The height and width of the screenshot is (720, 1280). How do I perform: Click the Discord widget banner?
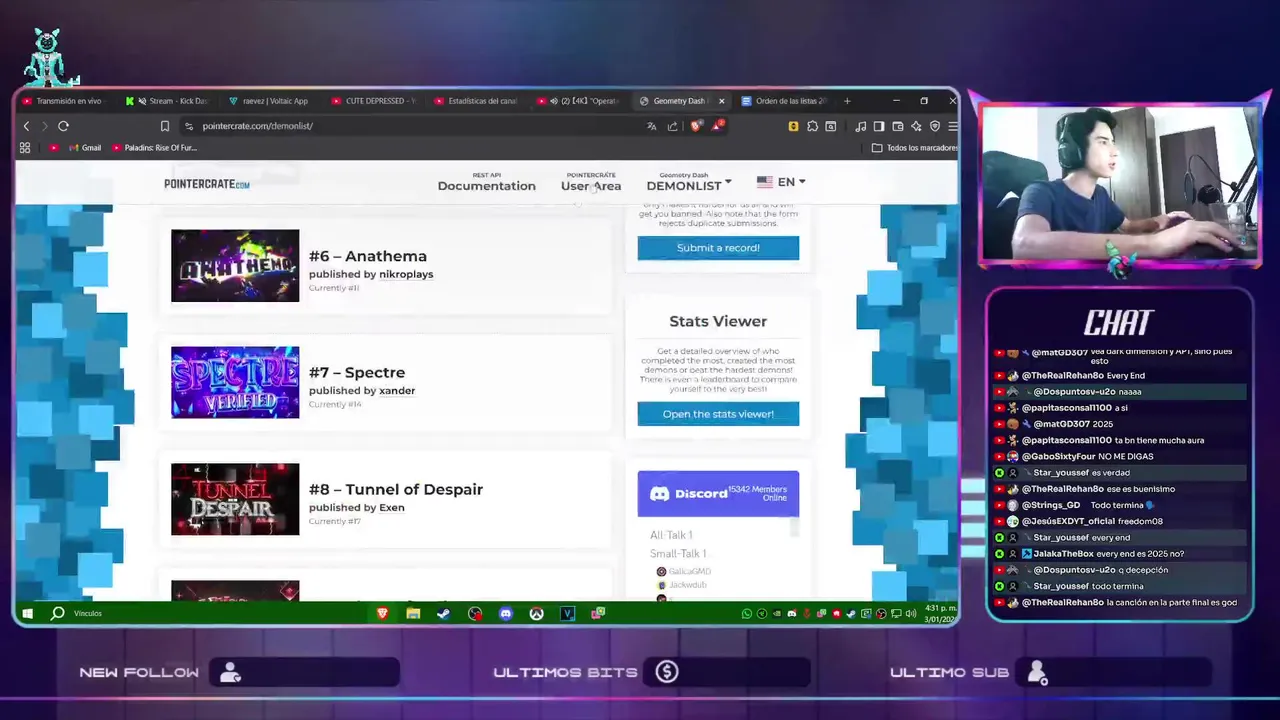[718, 494]
